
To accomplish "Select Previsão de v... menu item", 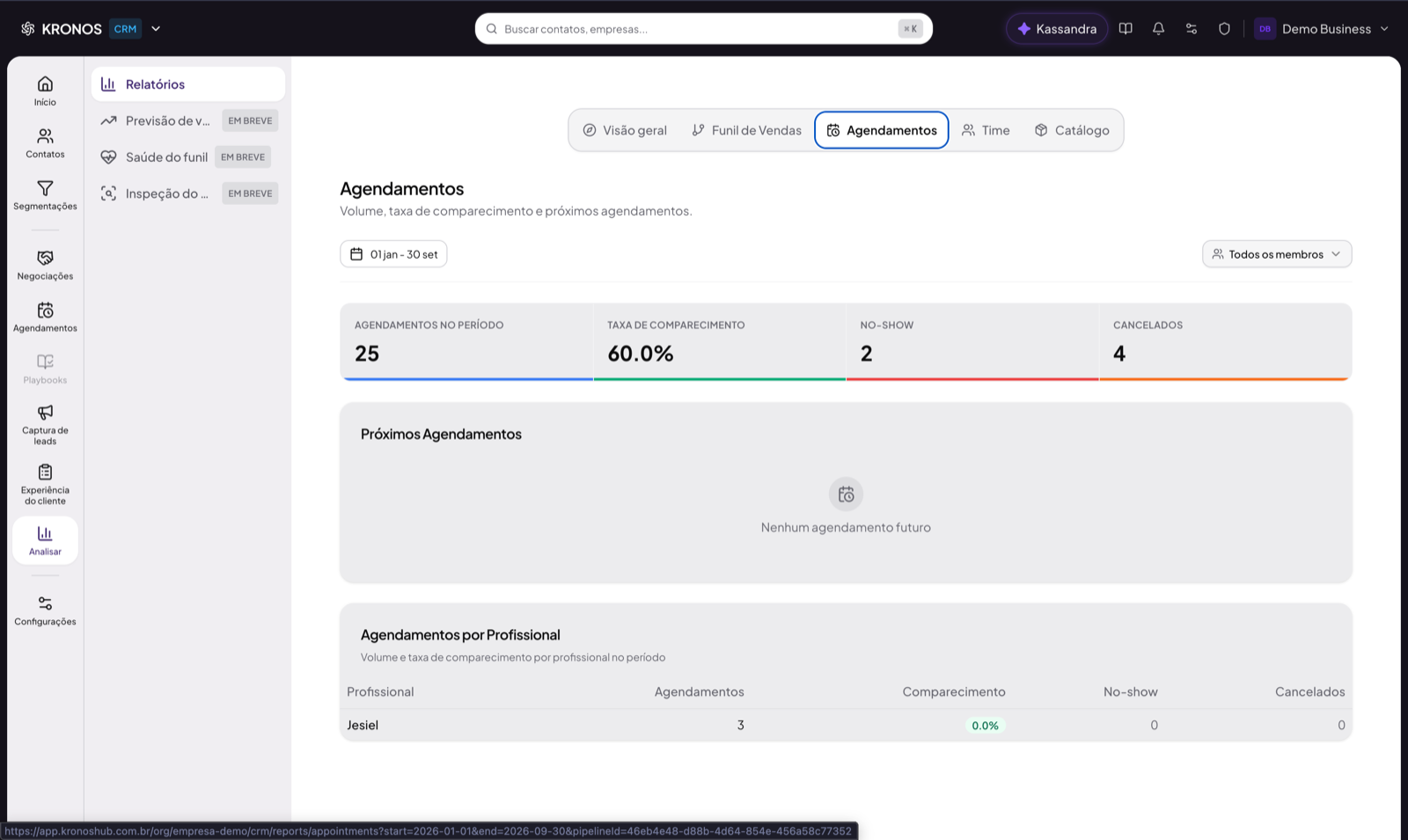I will [188, 121].
